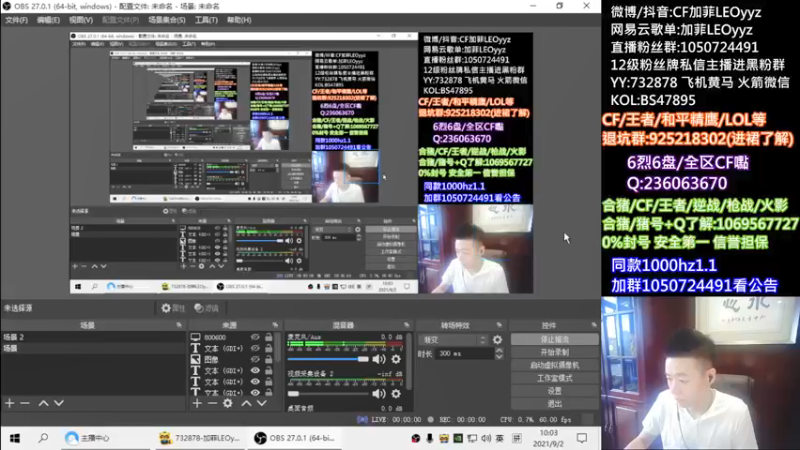The image size is (800, 450).
Task: Decrease duration with the 时长 down arrow
Action: (x=499, y=356)
